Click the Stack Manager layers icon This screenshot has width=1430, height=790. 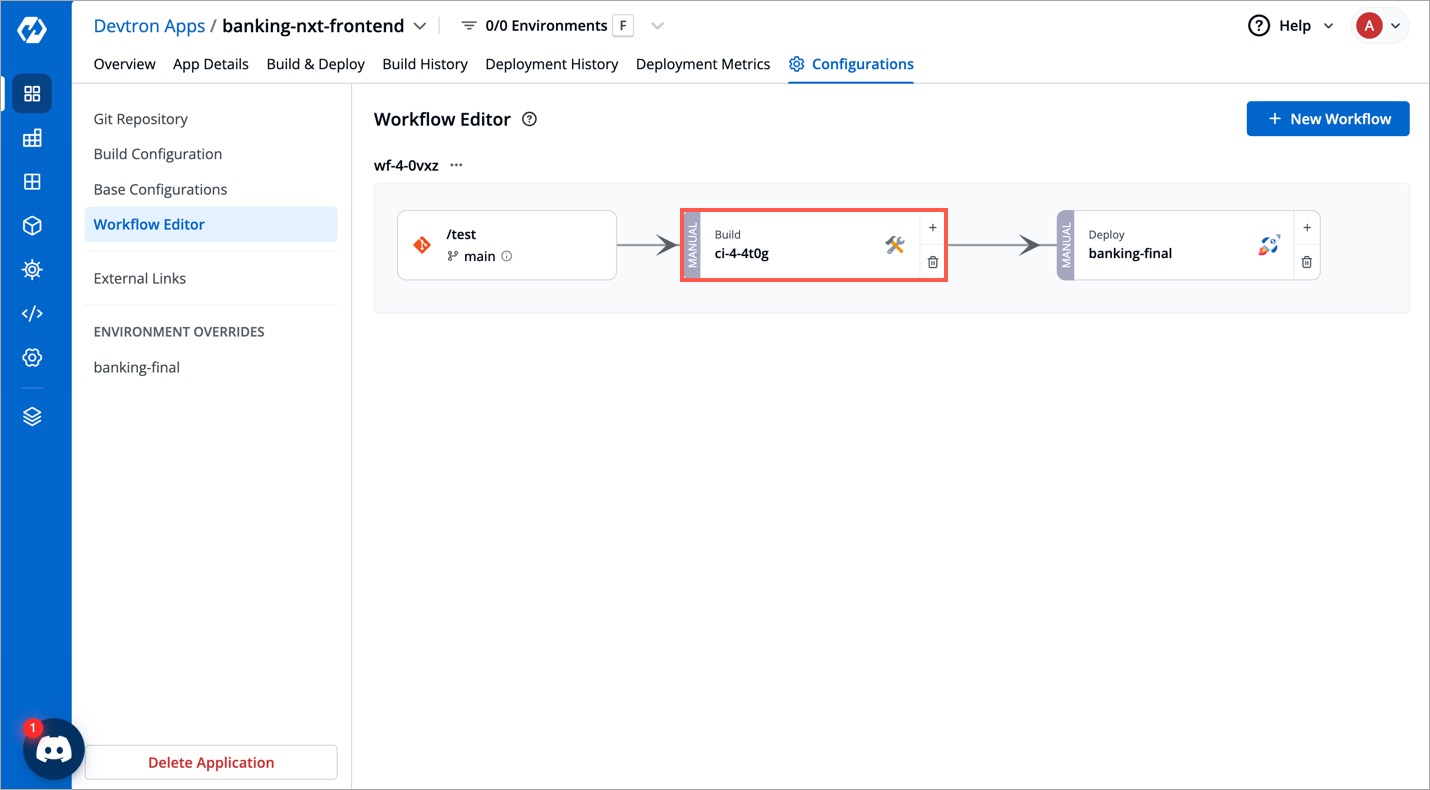(32, 415)
